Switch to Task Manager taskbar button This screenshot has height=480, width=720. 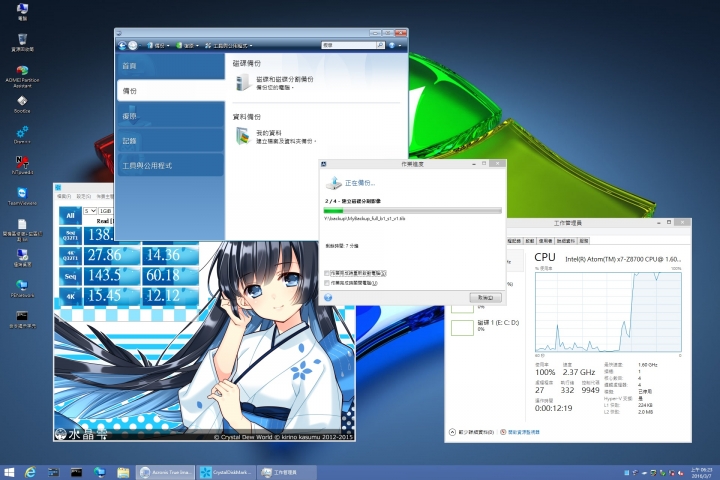[x=286, y=472]
